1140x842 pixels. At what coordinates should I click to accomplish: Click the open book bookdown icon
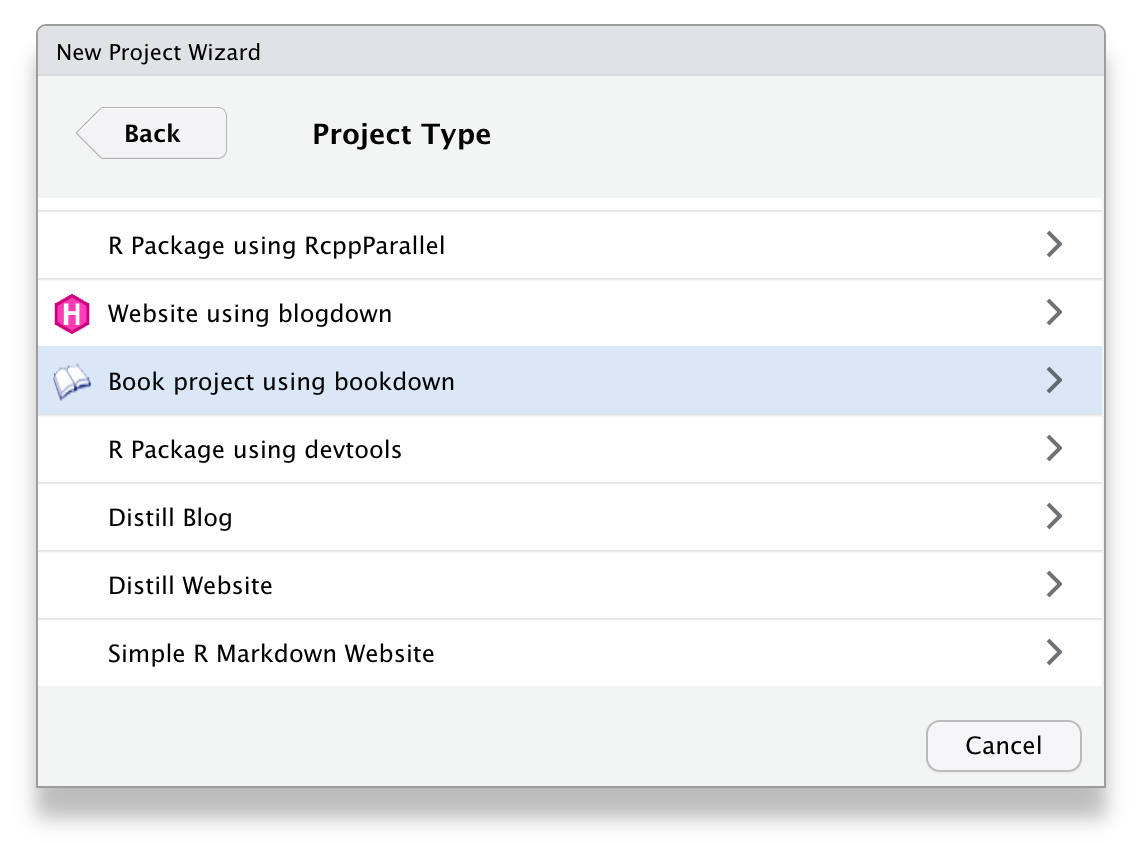pos(72,382)
